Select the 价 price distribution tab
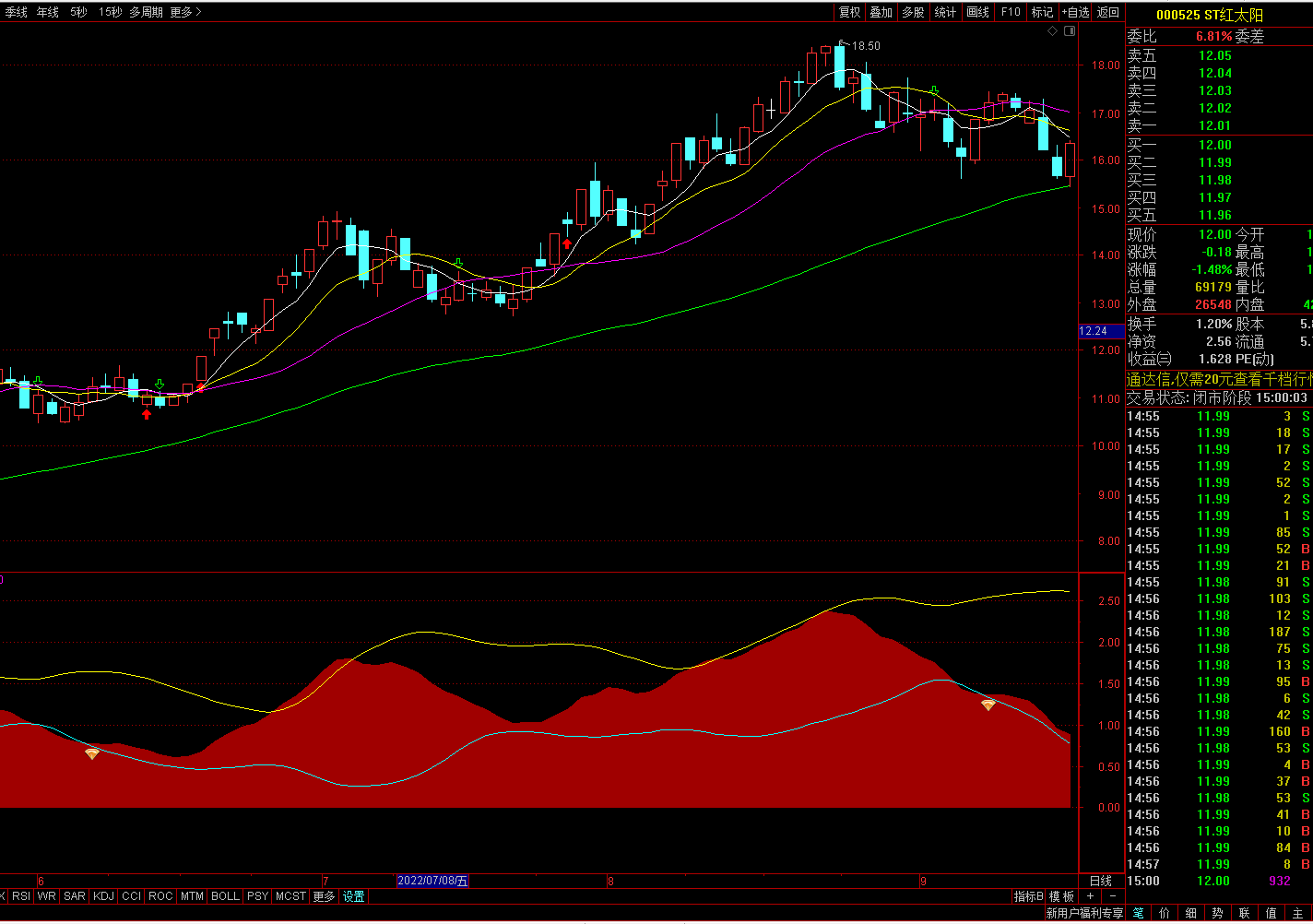 pos(1165,913)
